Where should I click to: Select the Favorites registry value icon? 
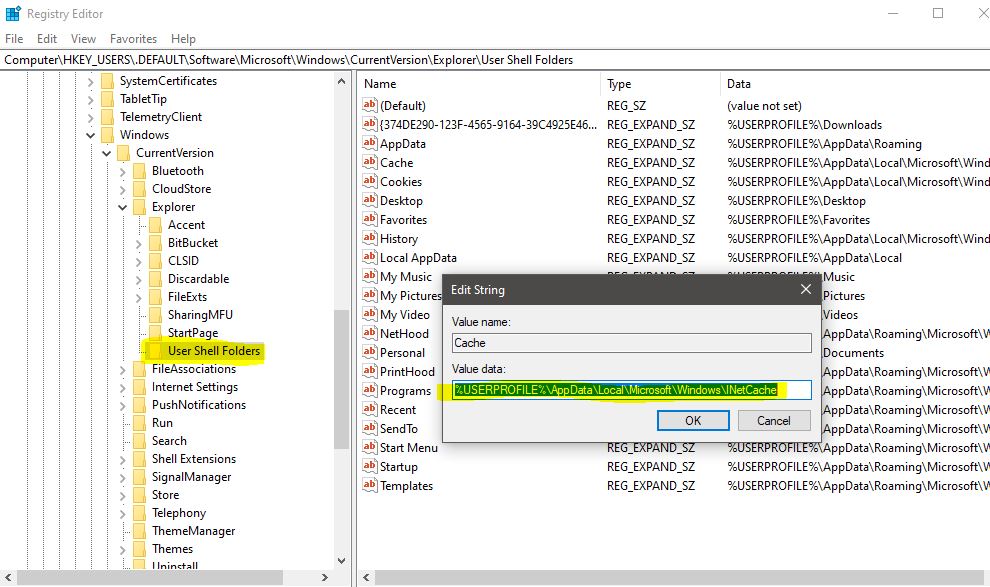[x=369, y=220]
